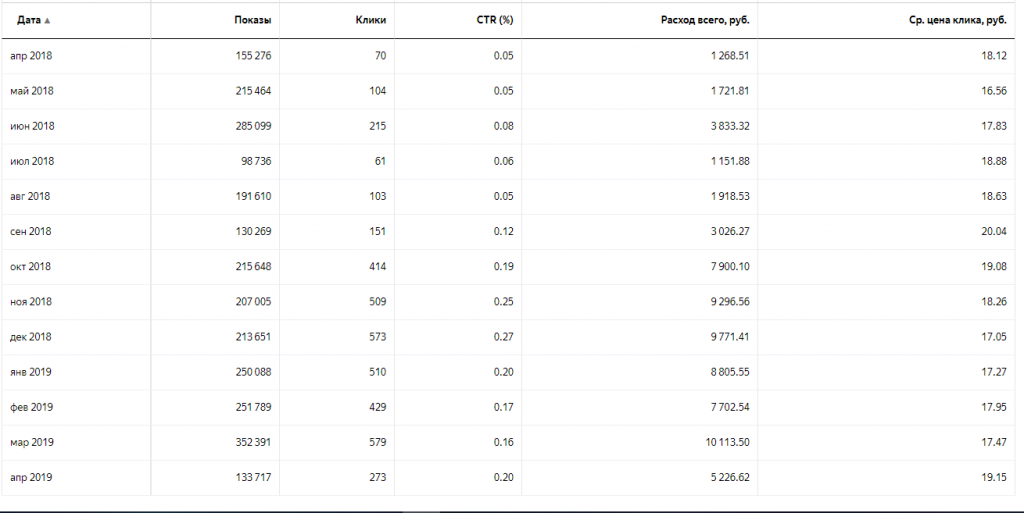The width and height of the screenshot is (1024, 513).
Task: Sort table by Клики column header
Action: 370,20
